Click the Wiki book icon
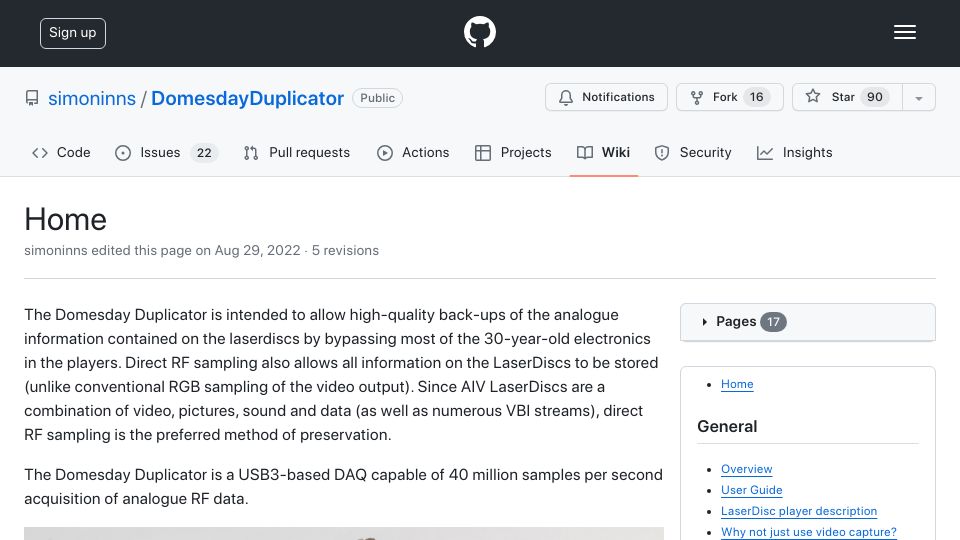This screenshot has height=540, width=960. tap(585, 152)
